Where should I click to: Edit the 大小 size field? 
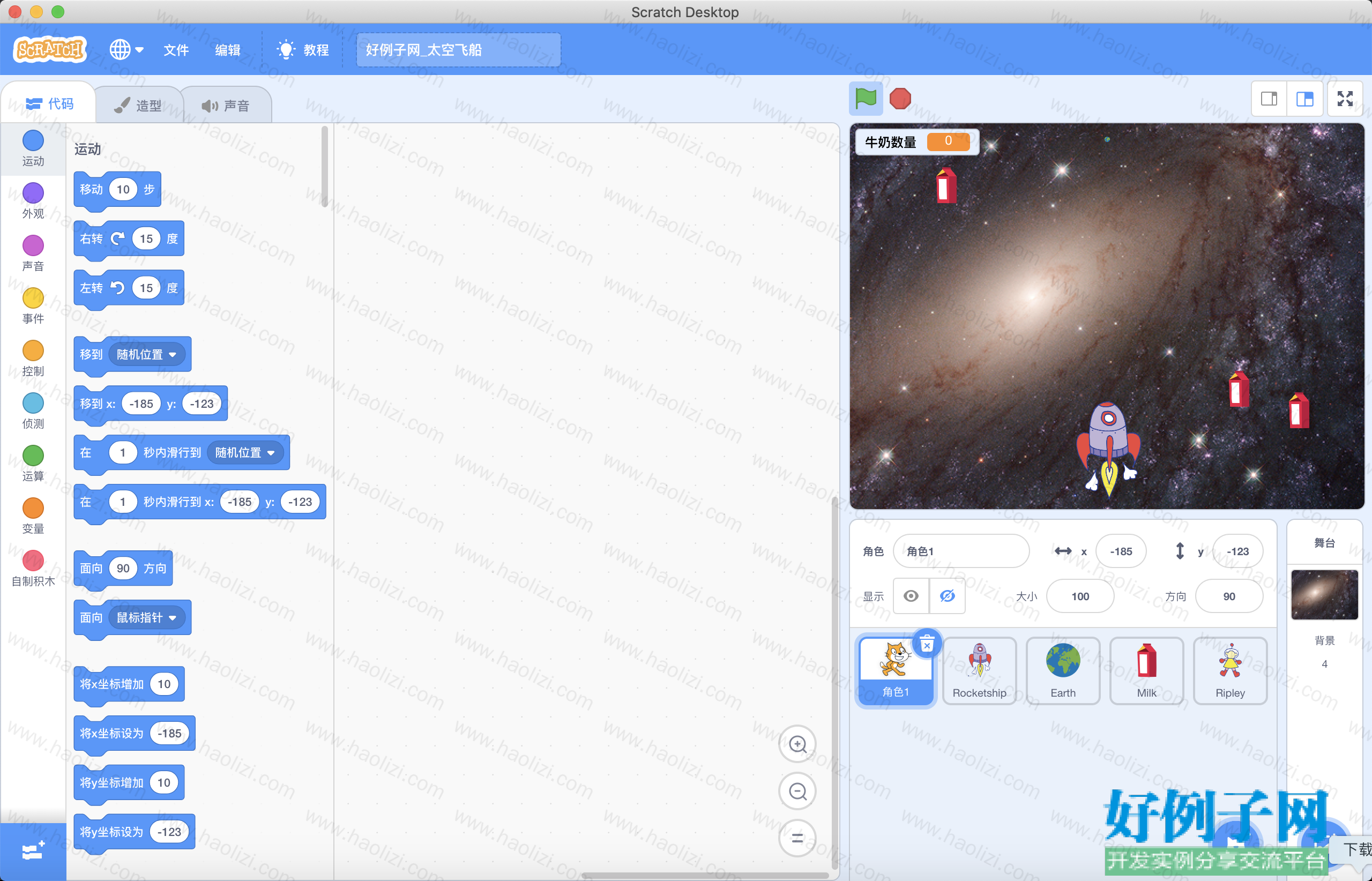[x=1080, y=596]
